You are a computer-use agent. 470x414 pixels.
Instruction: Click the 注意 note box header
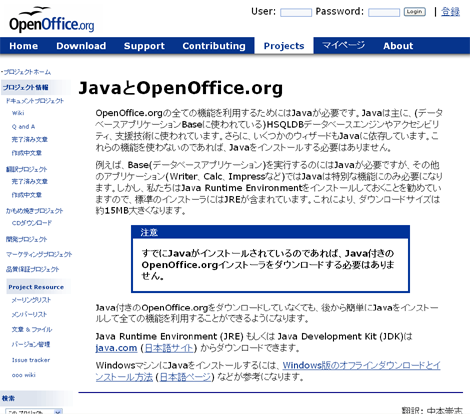pyautogui.click(x=270, y=232)
